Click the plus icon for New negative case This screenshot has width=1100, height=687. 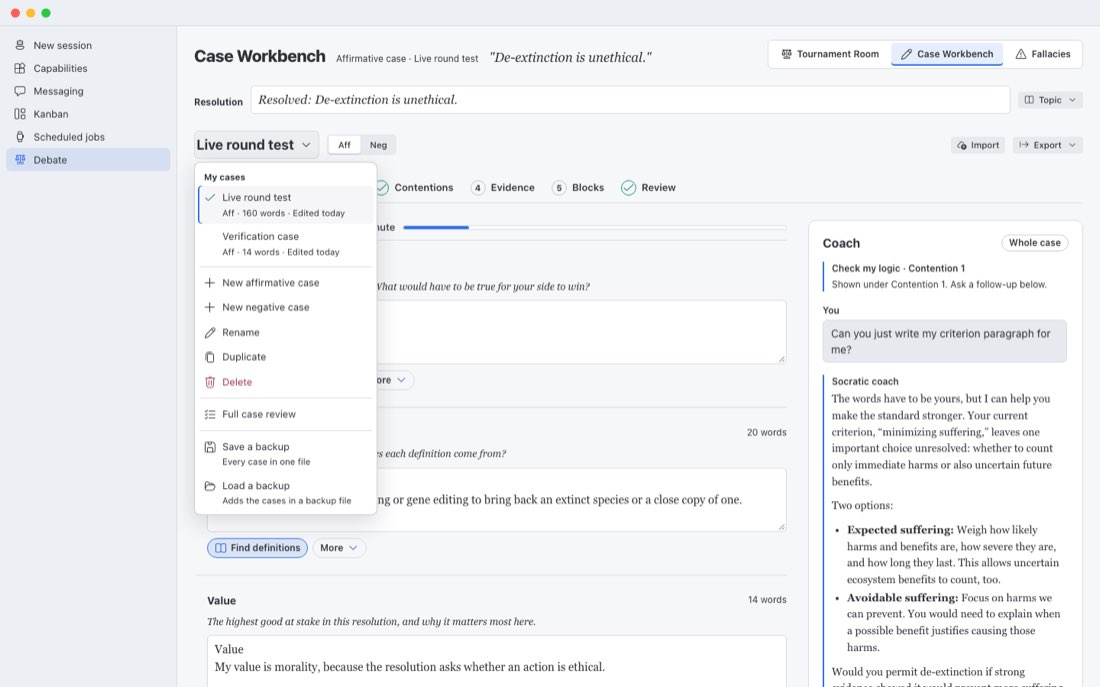pyautogui.click(x=210, y=307)
